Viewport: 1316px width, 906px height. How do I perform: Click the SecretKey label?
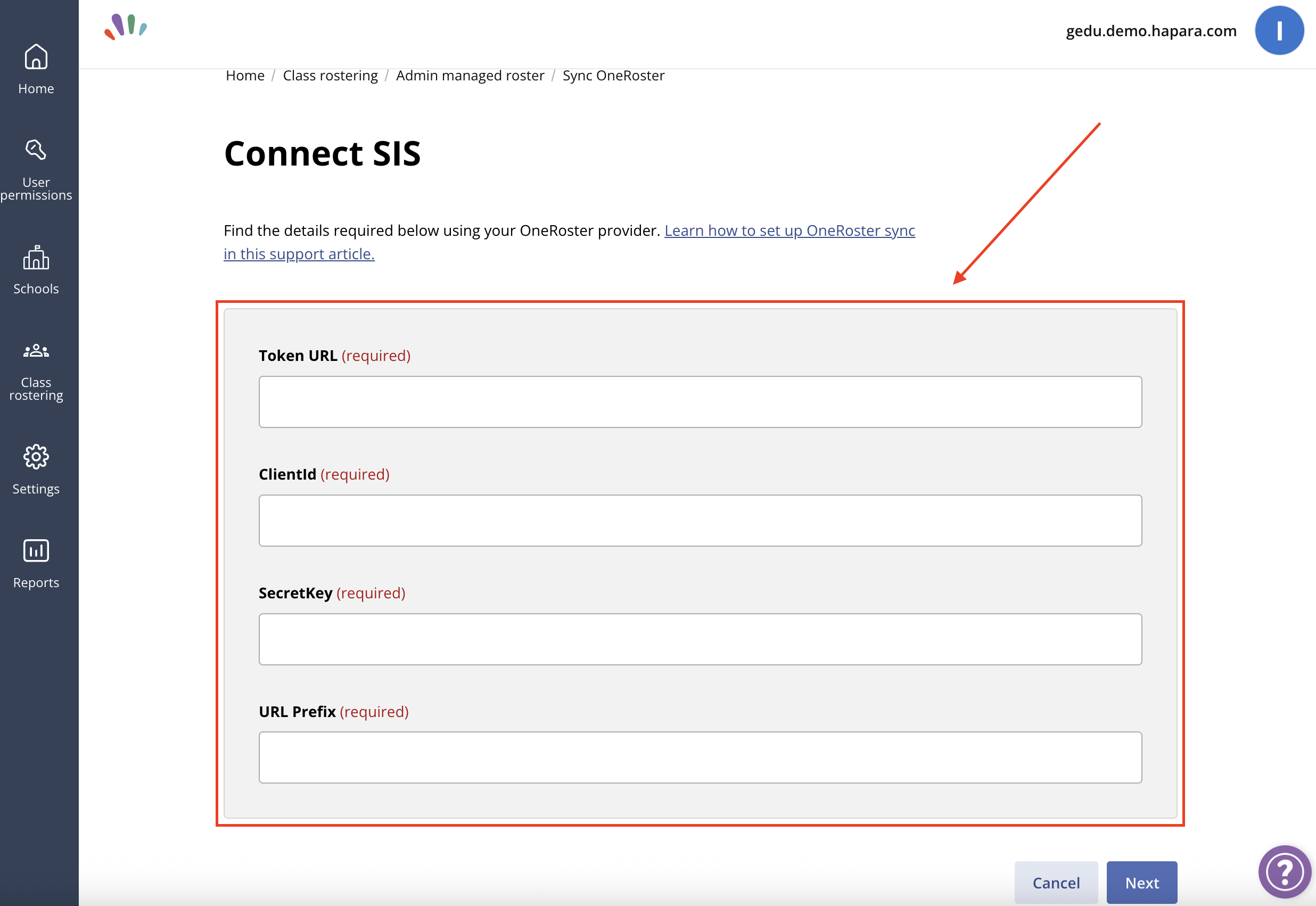pyautogui.click(x=295, y=592)
